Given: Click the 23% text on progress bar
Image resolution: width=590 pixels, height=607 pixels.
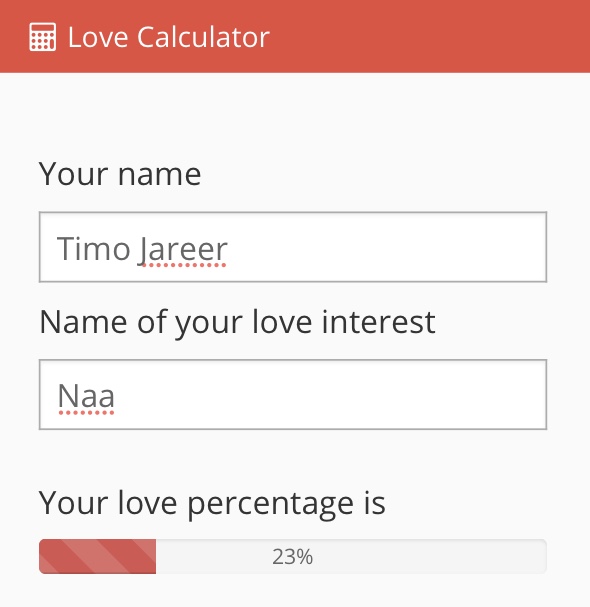Looking at the screenshot, I should 292,557.
